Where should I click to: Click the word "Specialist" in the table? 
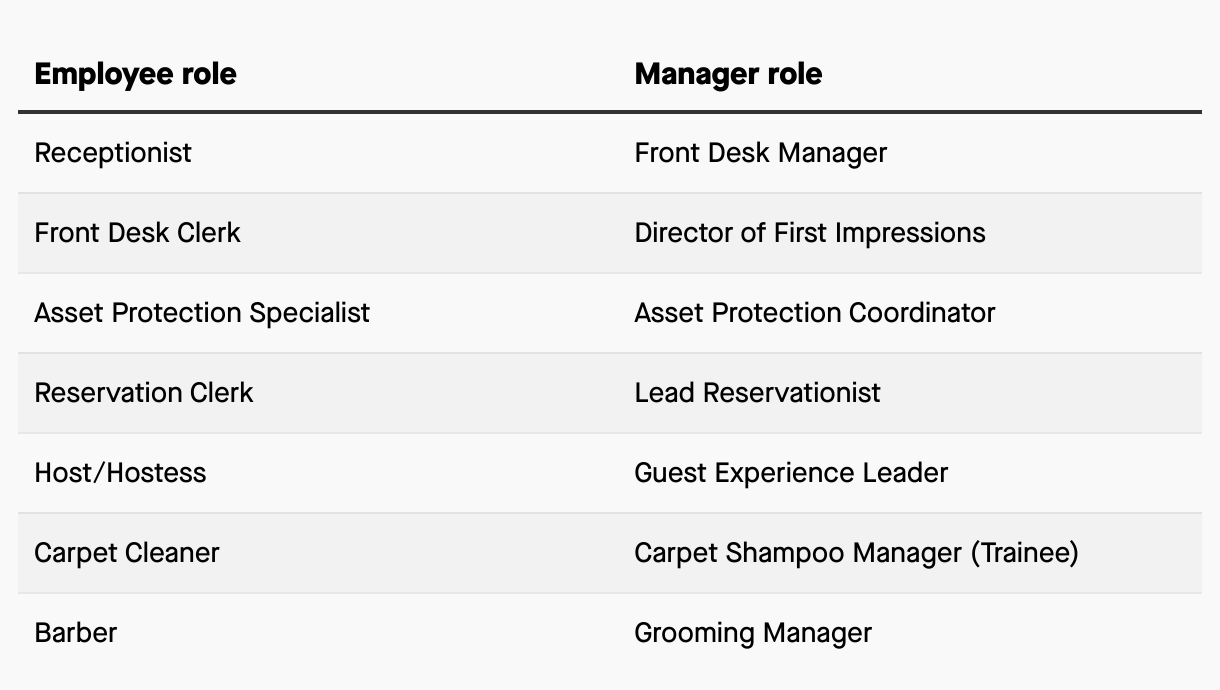point(309,313)
